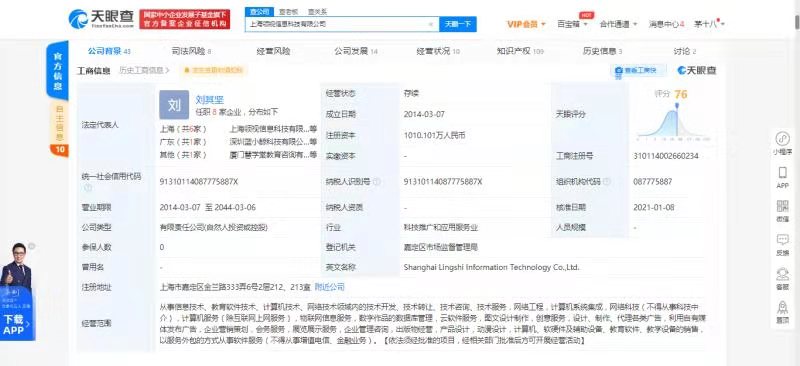Switch to the 经营状况 tab
Viewport: 800px width, 366px height.
(438, 51)
